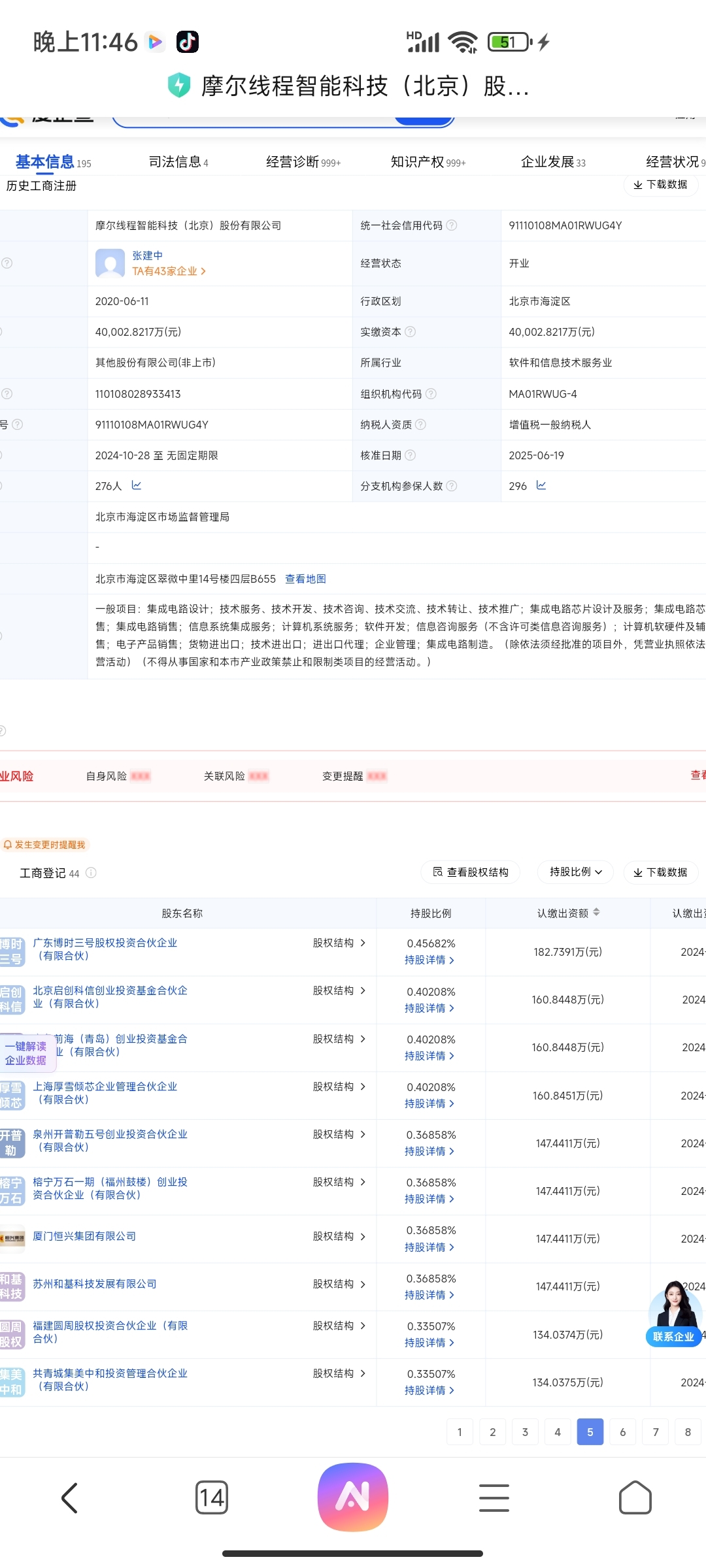Go to pagination page 1
Viewport: 706px width, 1568px height.
pyautogui.click(x=460, y=1432)
